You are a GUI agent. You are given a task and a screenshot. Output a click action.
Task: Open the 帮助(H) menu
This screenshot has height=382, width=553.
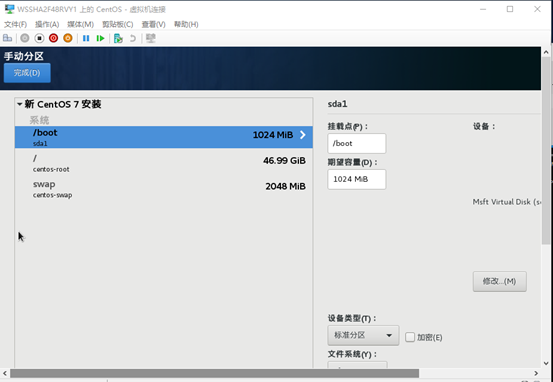186,24
